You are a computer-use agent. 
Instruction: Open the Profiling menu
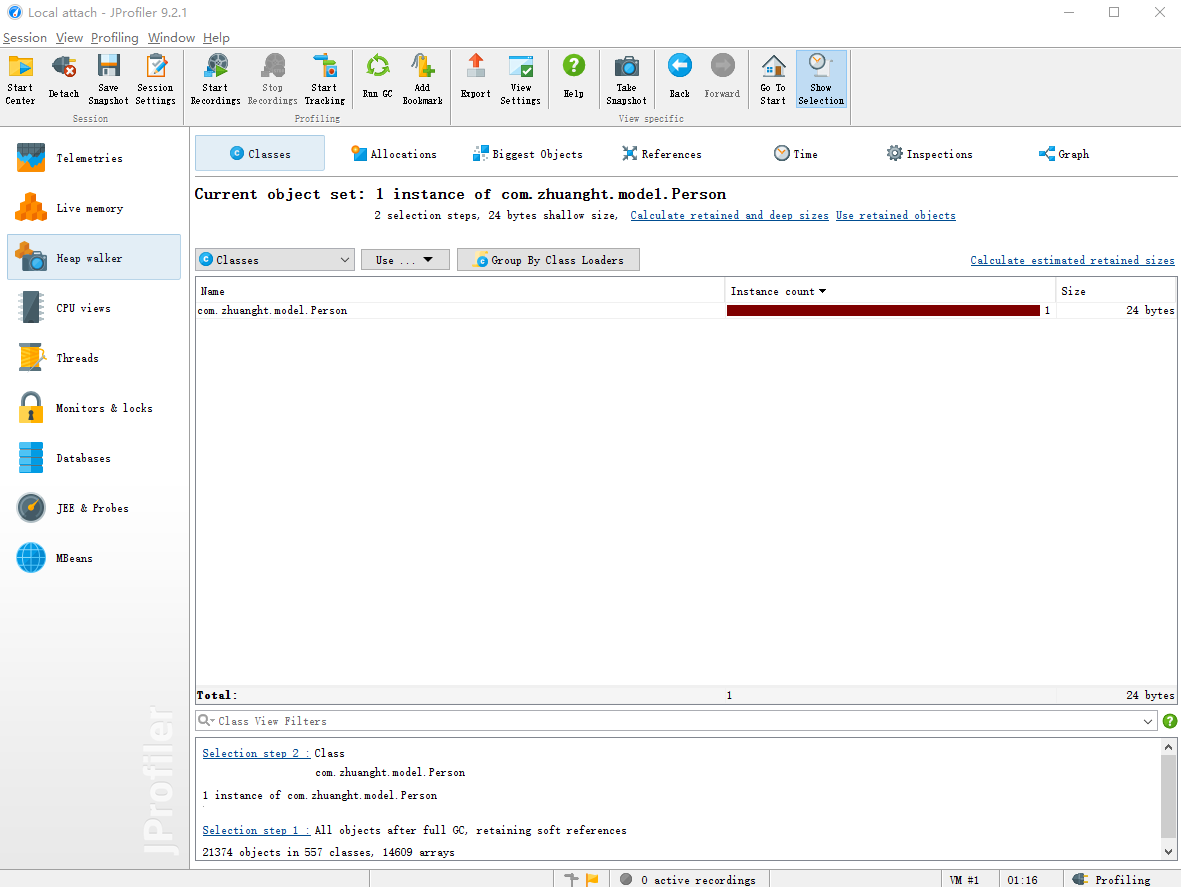114,38
